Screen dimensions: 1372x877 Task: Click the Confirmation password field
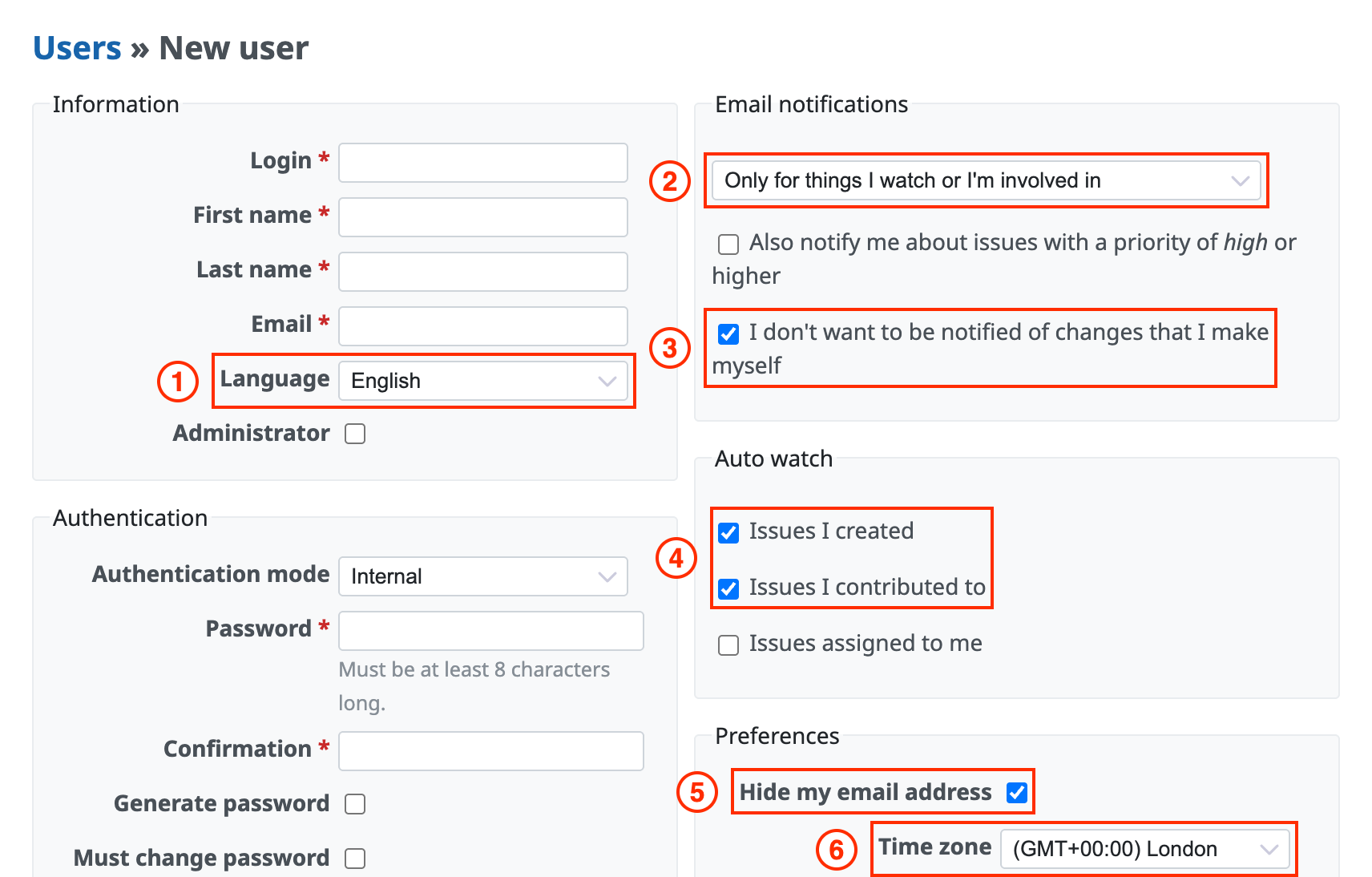pyautogui.click(x=491, y=751)
